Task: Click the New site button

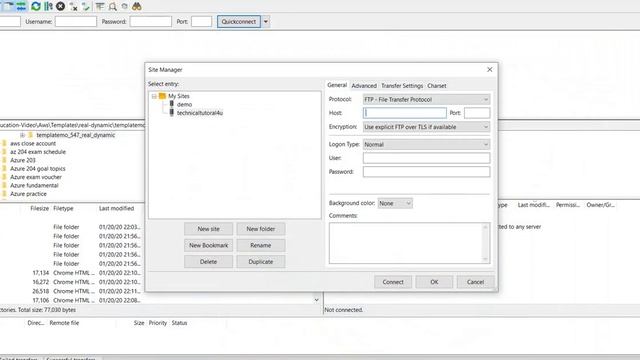Action: (209, 229)
